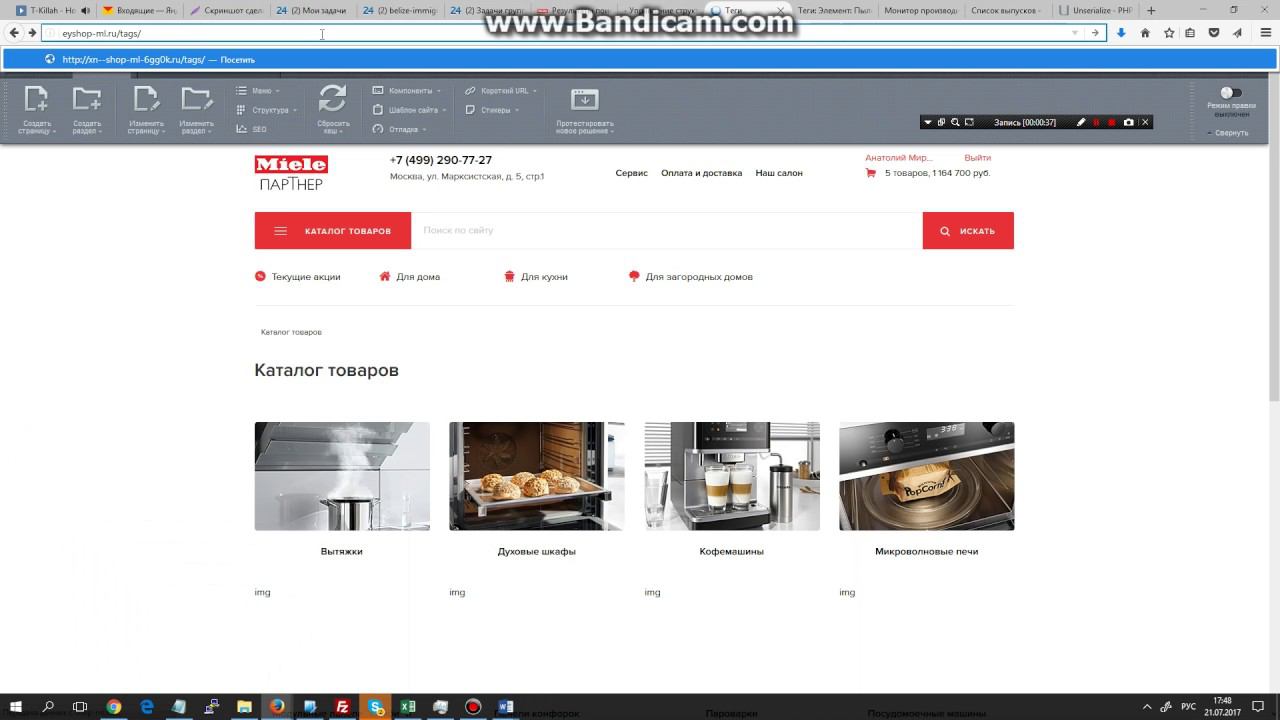The image size is (1280, 720).
Task: Open the SEO tool in admin panel
Action: point(252,129)
